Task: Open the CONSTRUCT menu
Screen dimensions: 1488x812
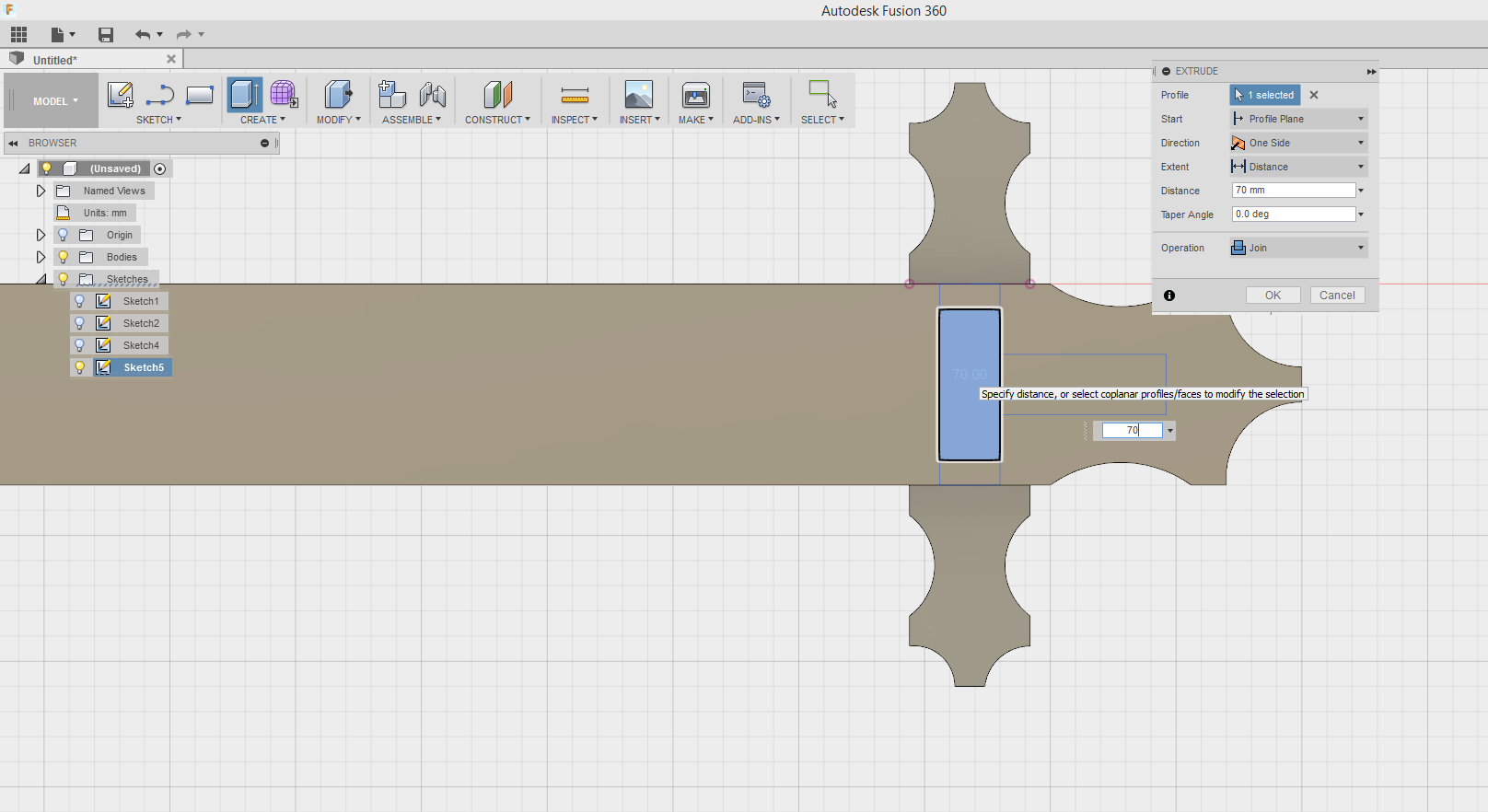Action: coord(497,120)
